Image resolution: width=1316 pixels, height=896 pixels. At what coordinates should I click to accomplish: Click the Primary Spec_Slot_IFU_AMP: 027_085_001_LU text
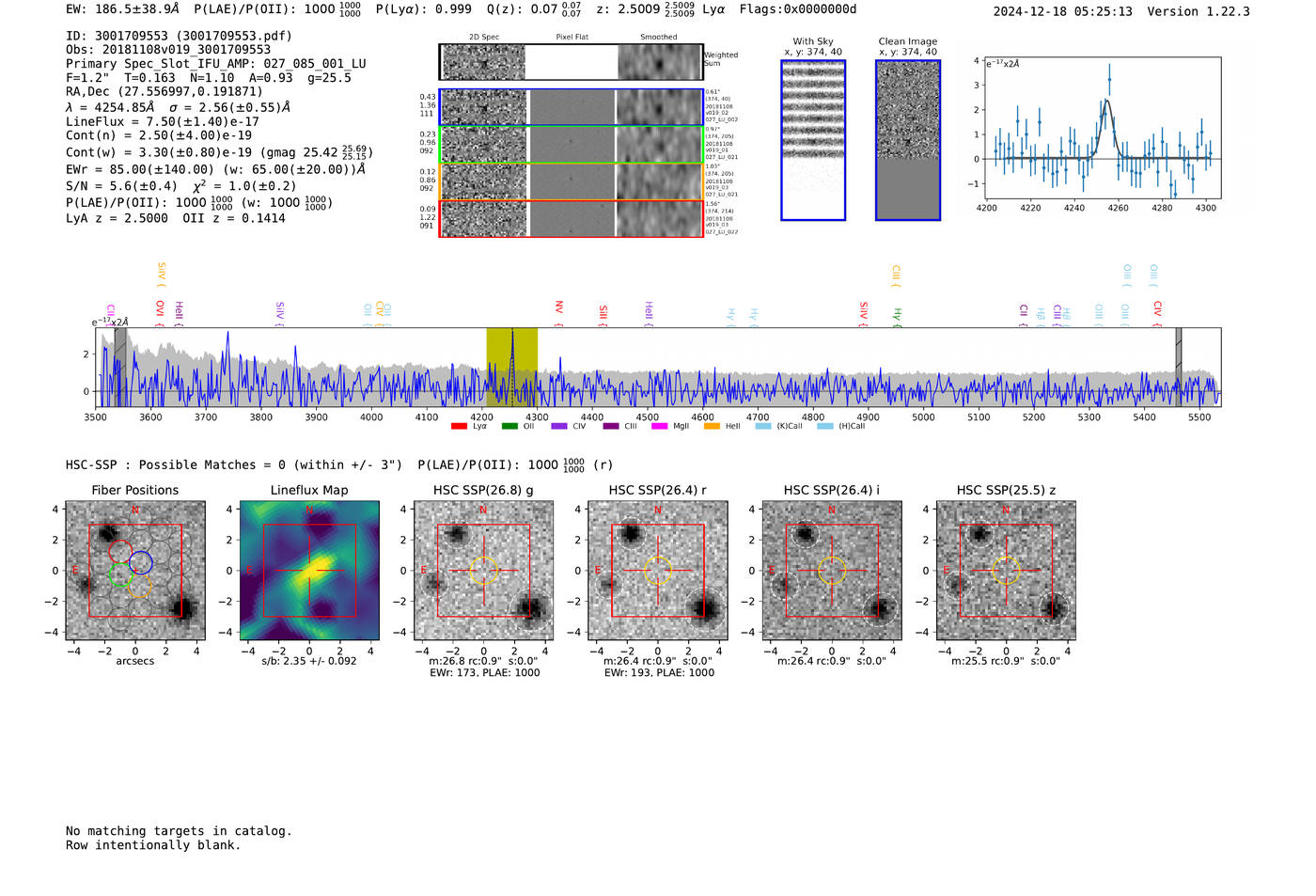pos(216,64)
